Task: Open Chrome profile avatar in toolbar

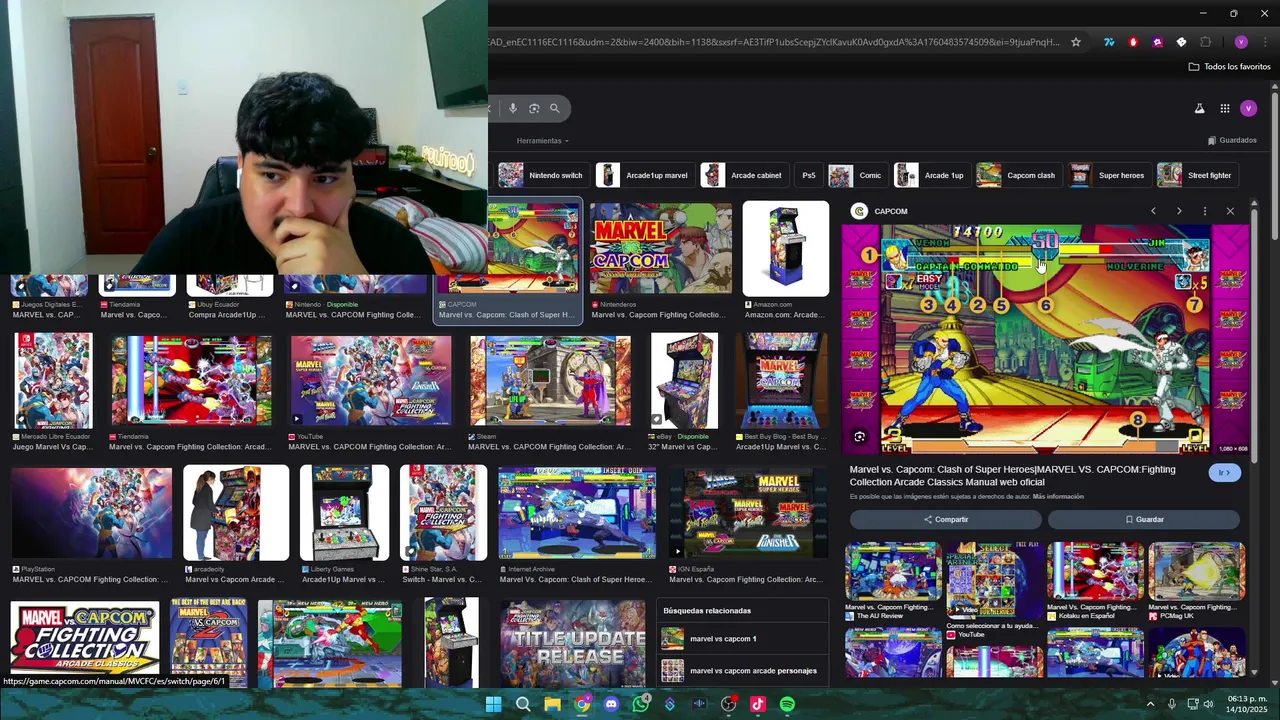Action: [1241, 42]
